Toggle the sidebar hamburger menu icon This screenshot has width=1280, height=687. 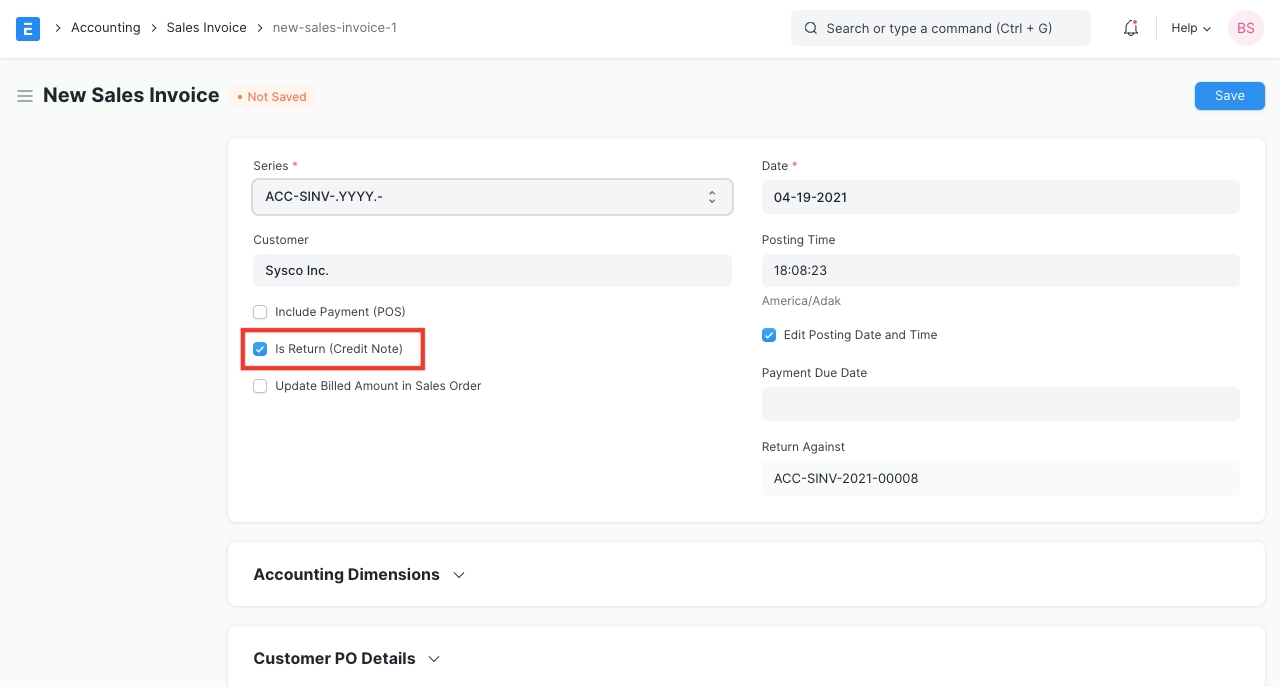pos(25,96)
